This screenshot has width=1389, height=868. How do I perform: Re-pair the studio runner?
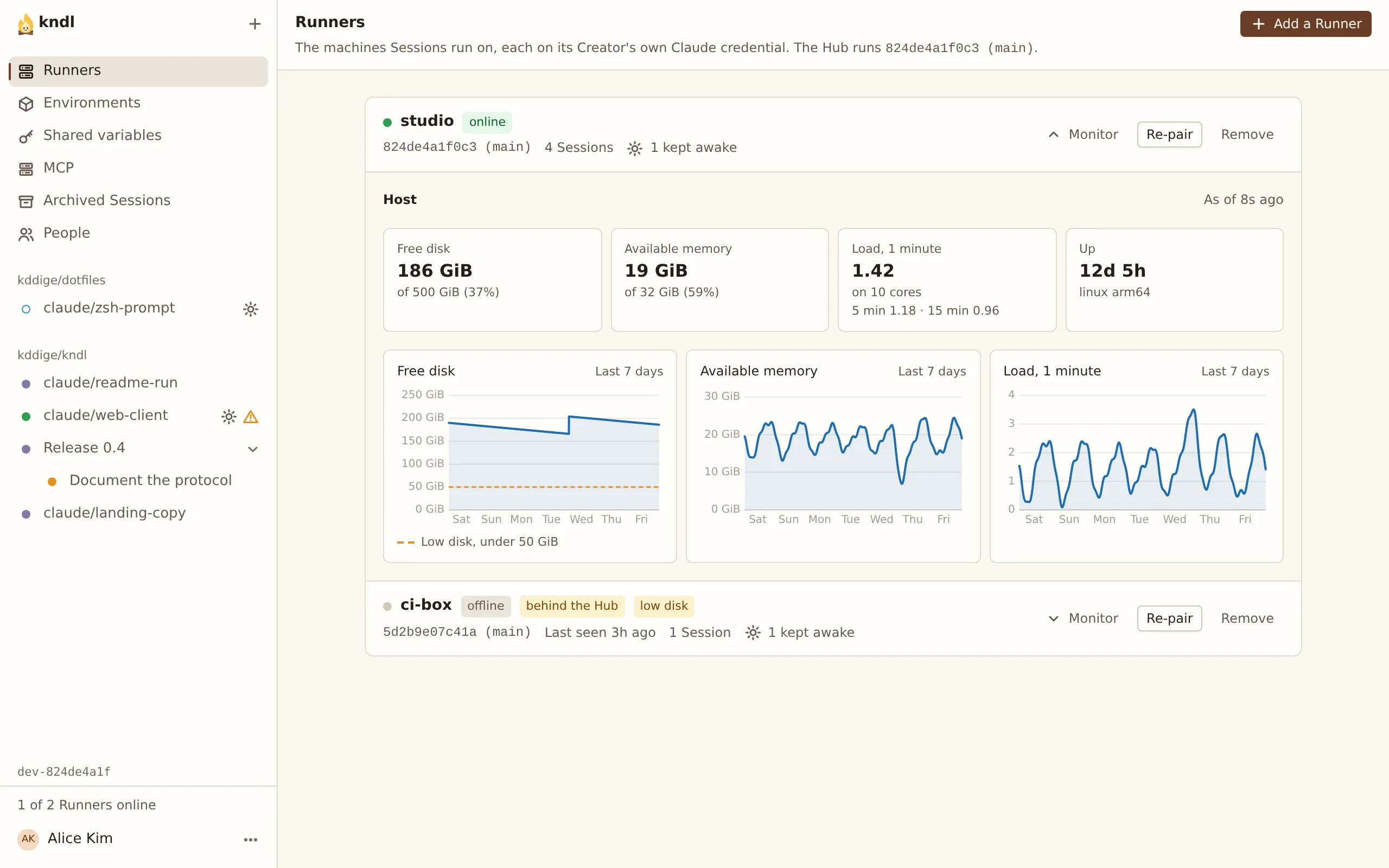point(1169,135)
